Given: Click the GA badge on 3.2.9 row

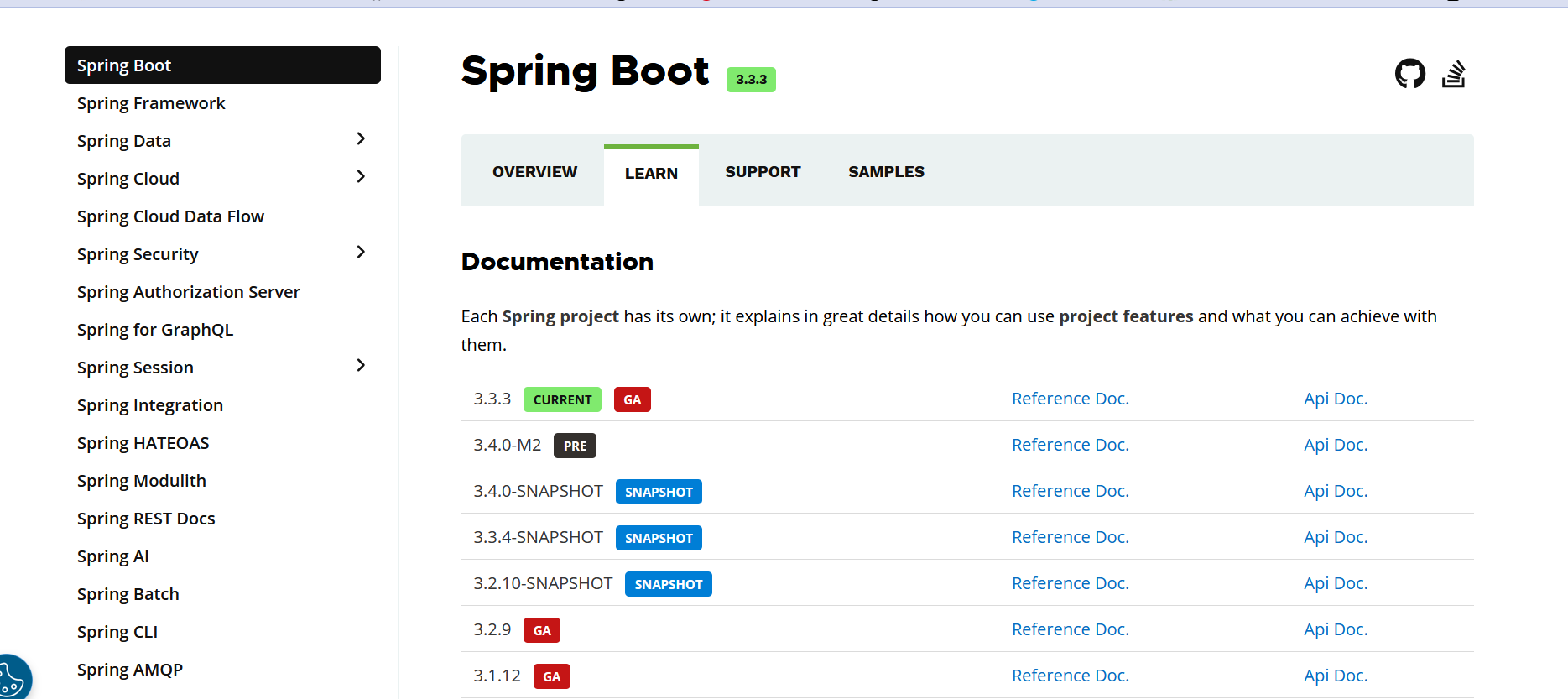Looking at the screenshot, I should (x=542, y=630).
